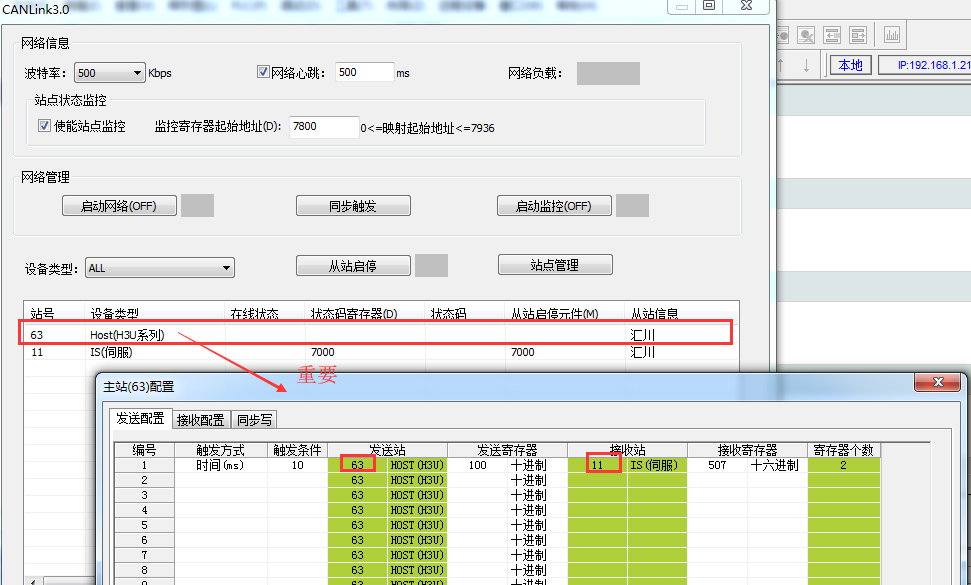Click the right-arrow download toolbar icon
This screenshot has height=585, width=971.
click(x=857, y=34)
